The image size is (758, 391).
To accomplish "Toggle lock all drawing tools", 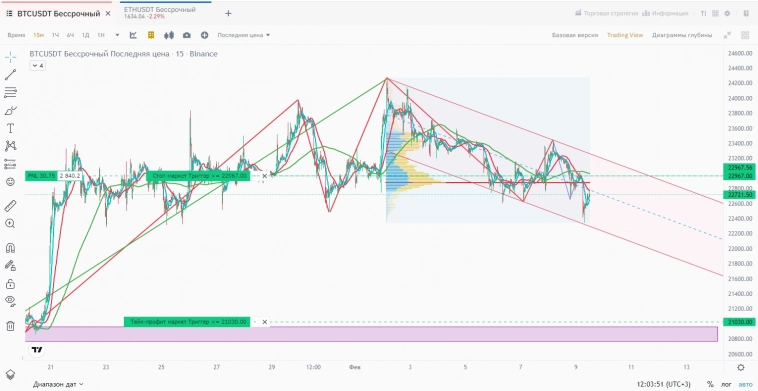I will pos(10,283).
